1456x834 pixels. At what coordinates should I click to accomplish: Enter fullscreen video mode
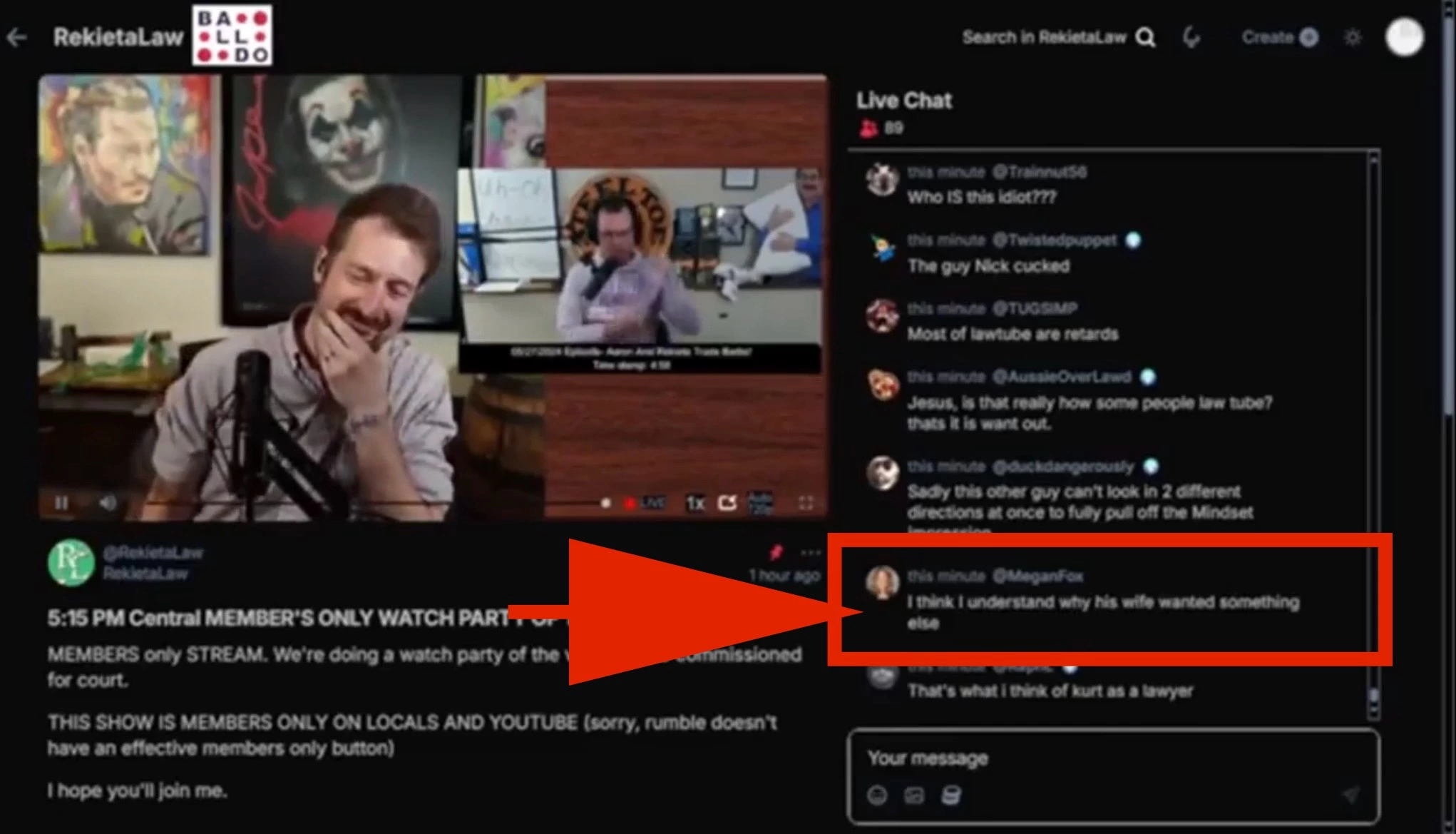(806, 503)
